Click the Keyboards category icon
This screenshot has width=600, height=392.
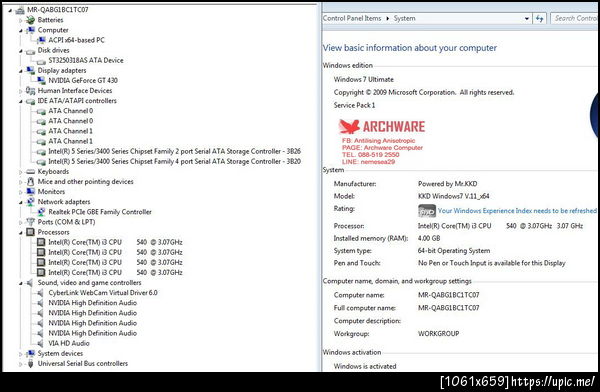[x=31, y=172]
